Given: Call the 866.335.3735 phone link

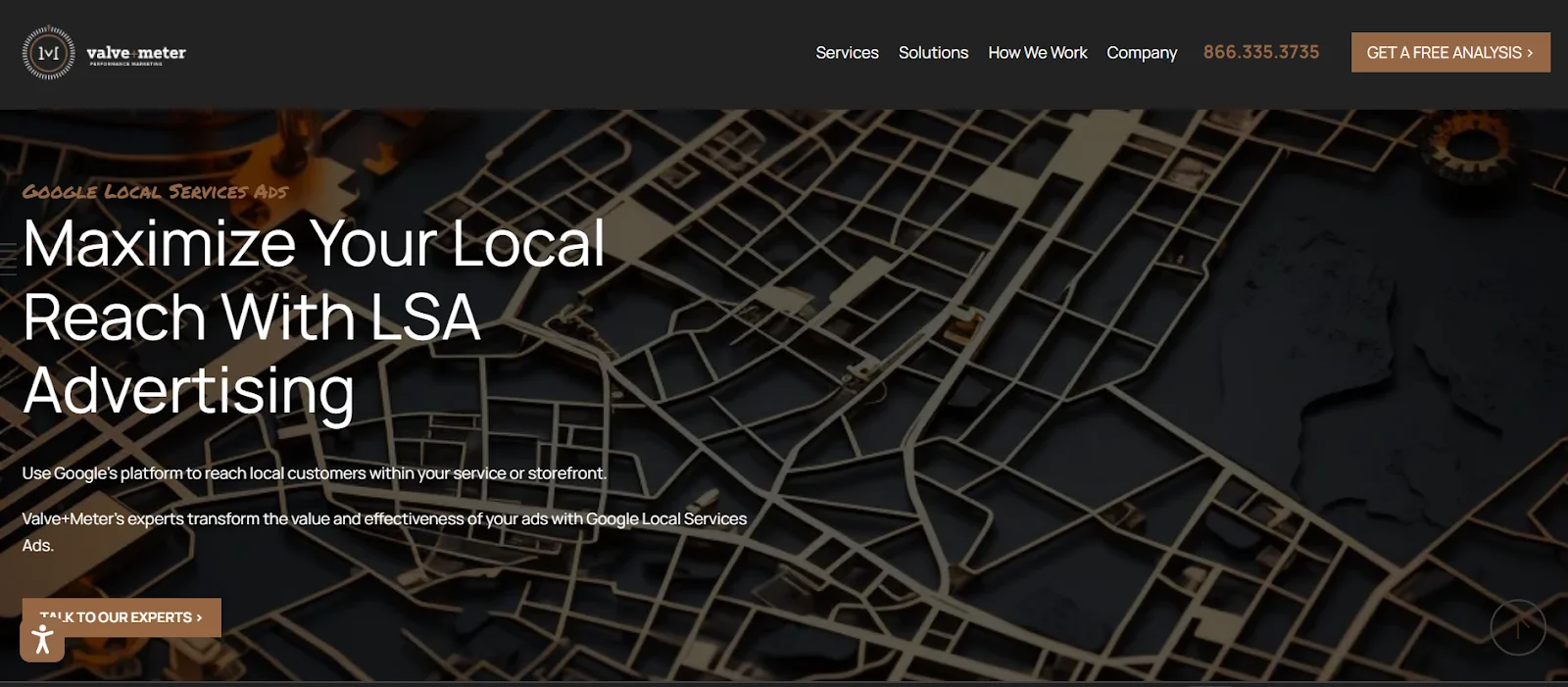Looking at the screenshot, I should pyautogui.click(x=1261, y=52).
